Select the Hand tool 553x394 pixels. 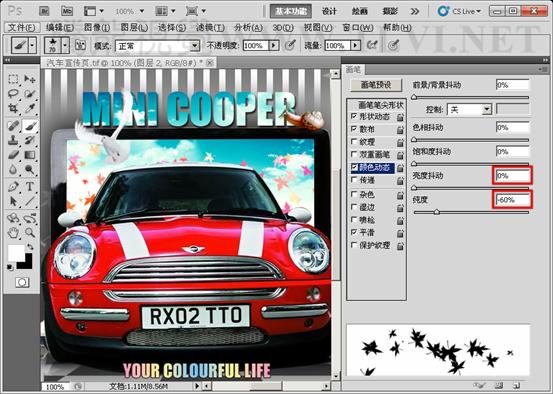tap(13, 233)
